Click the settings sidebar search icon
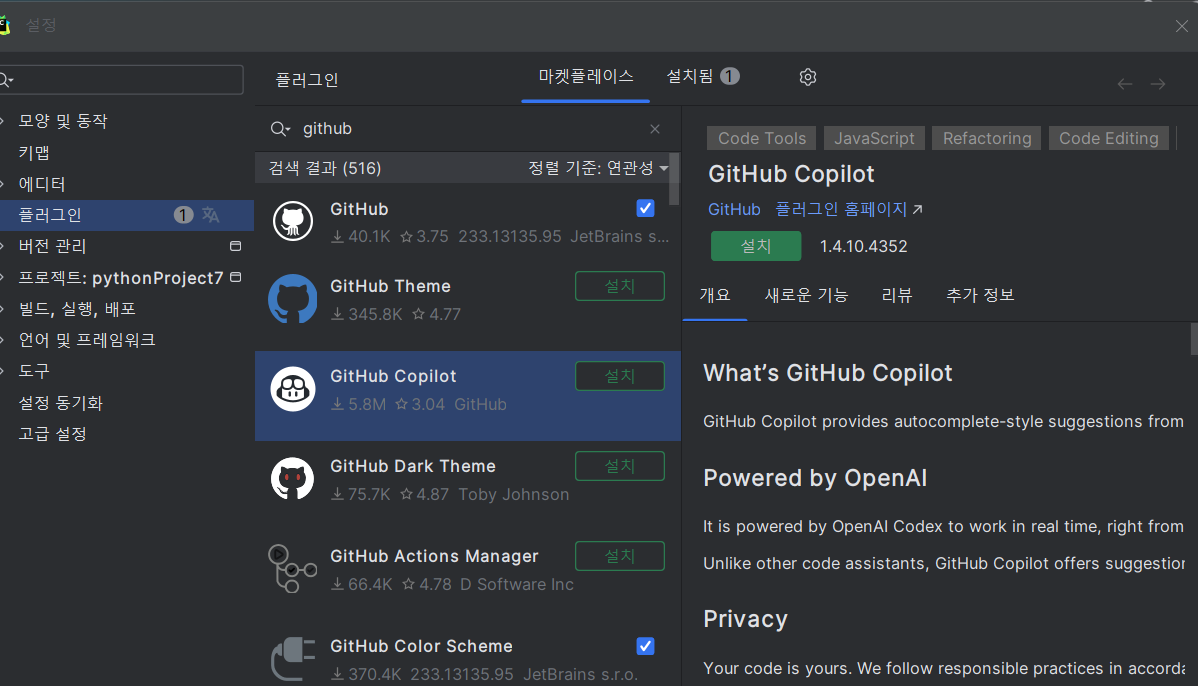The width and height of the screenshot is (1198, 686). [6, 79]
